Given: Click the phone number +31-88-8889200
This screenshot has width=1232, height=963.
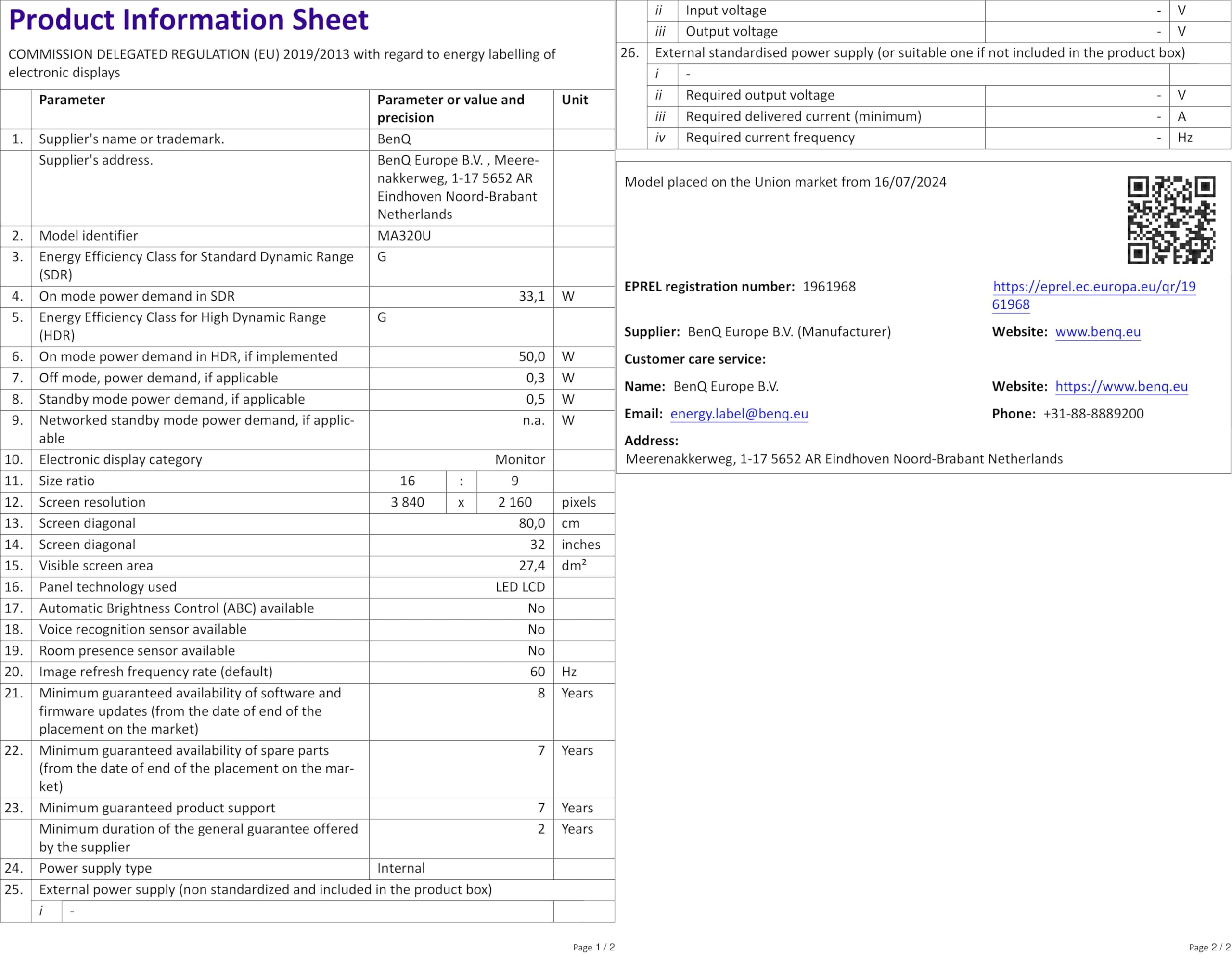Looking at the screenshot, I should (1092, 413).
